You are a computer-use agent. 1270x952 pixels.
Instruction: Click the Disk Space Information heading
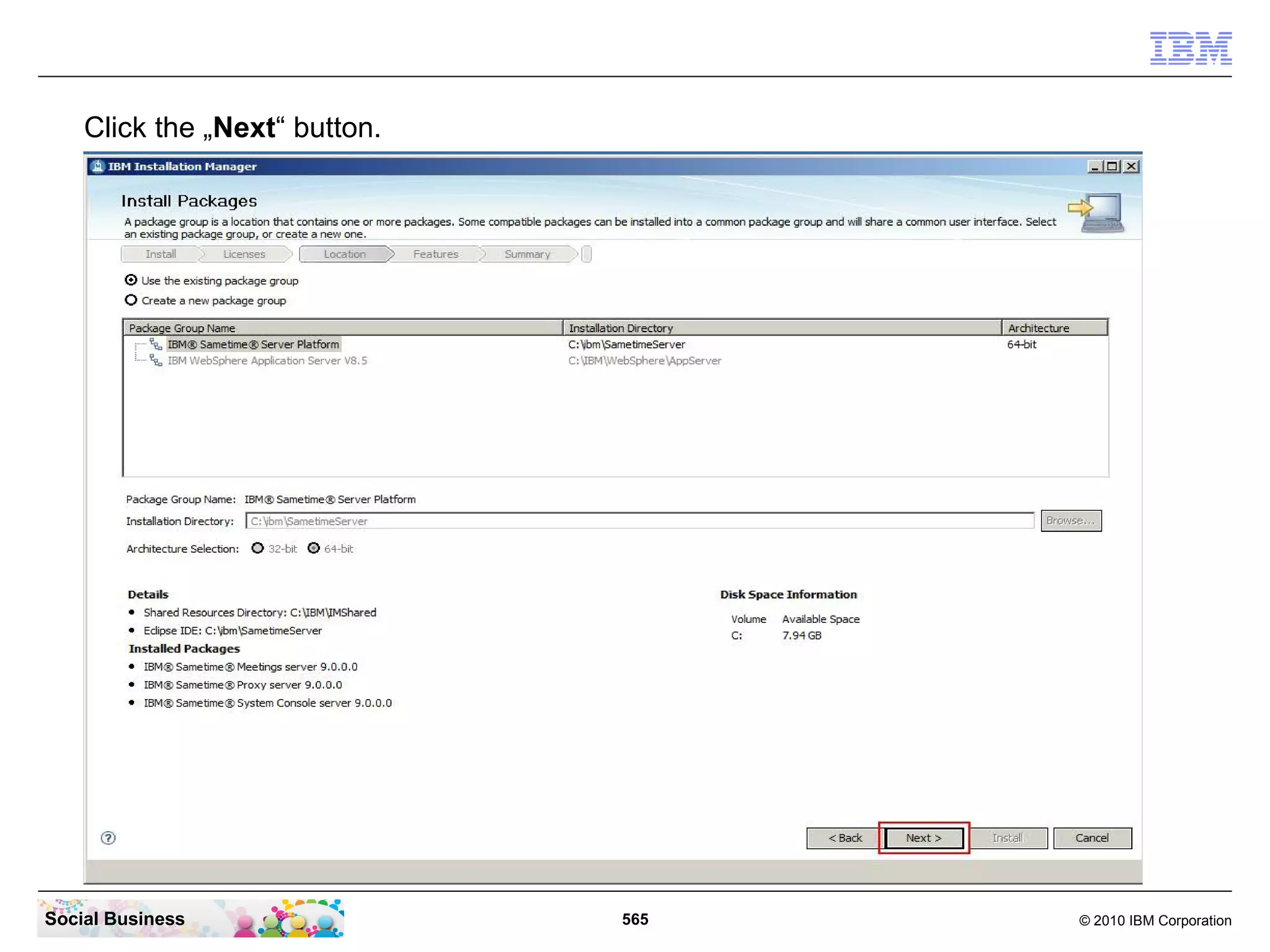[x=788, y=594]
